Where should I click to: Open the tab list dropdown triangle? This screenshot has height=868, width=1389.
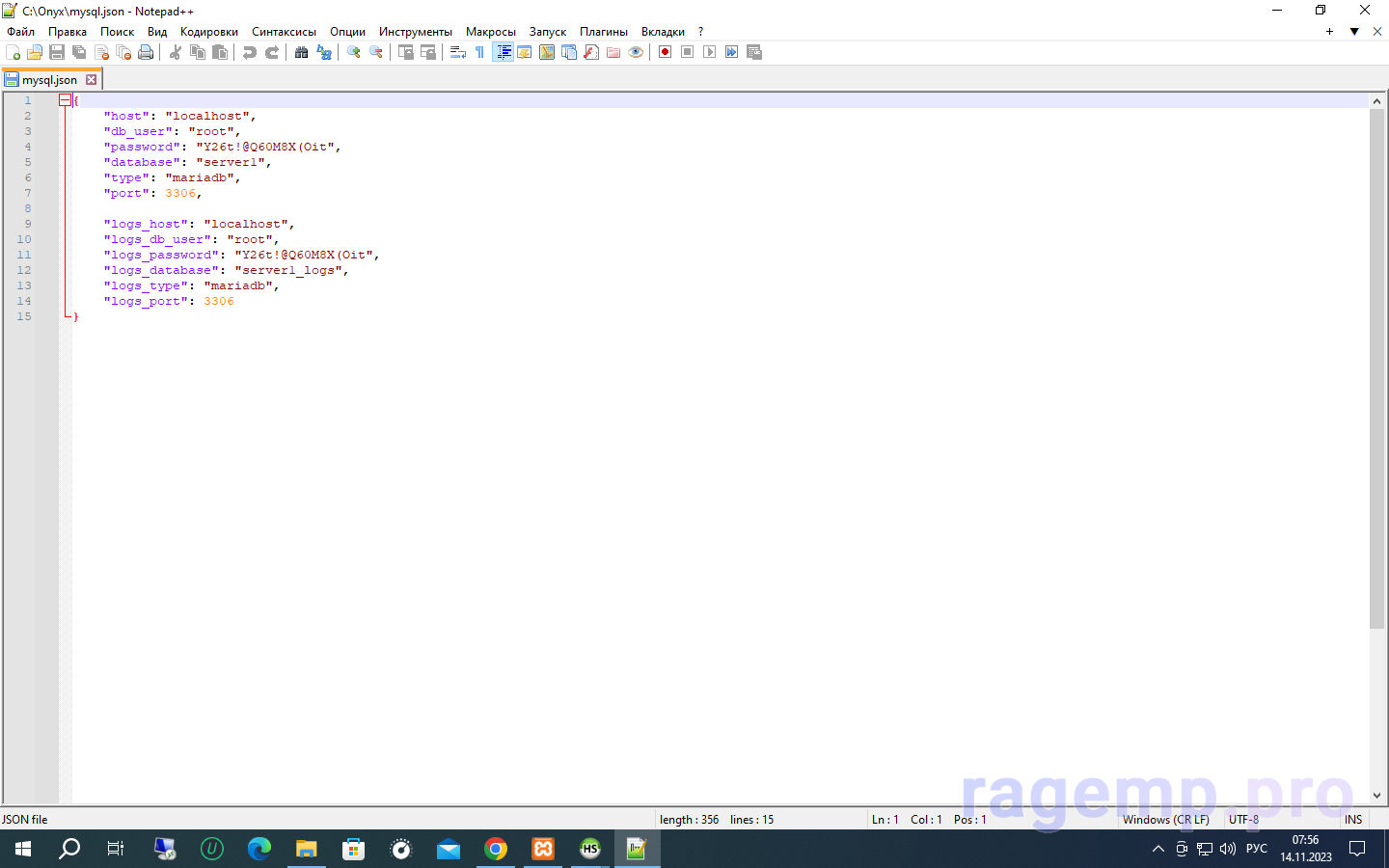point(1354,32)
